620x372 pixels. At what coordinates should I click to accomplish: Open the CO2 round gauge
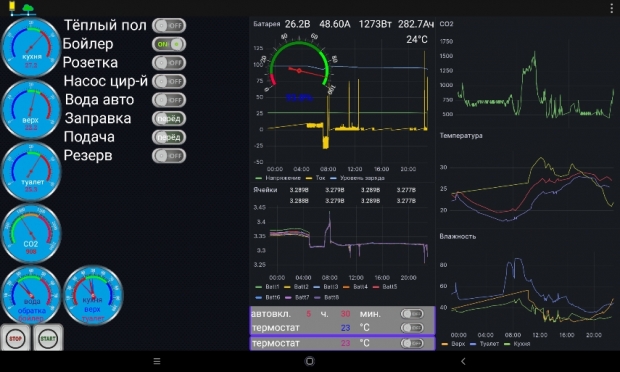[31, 234]
